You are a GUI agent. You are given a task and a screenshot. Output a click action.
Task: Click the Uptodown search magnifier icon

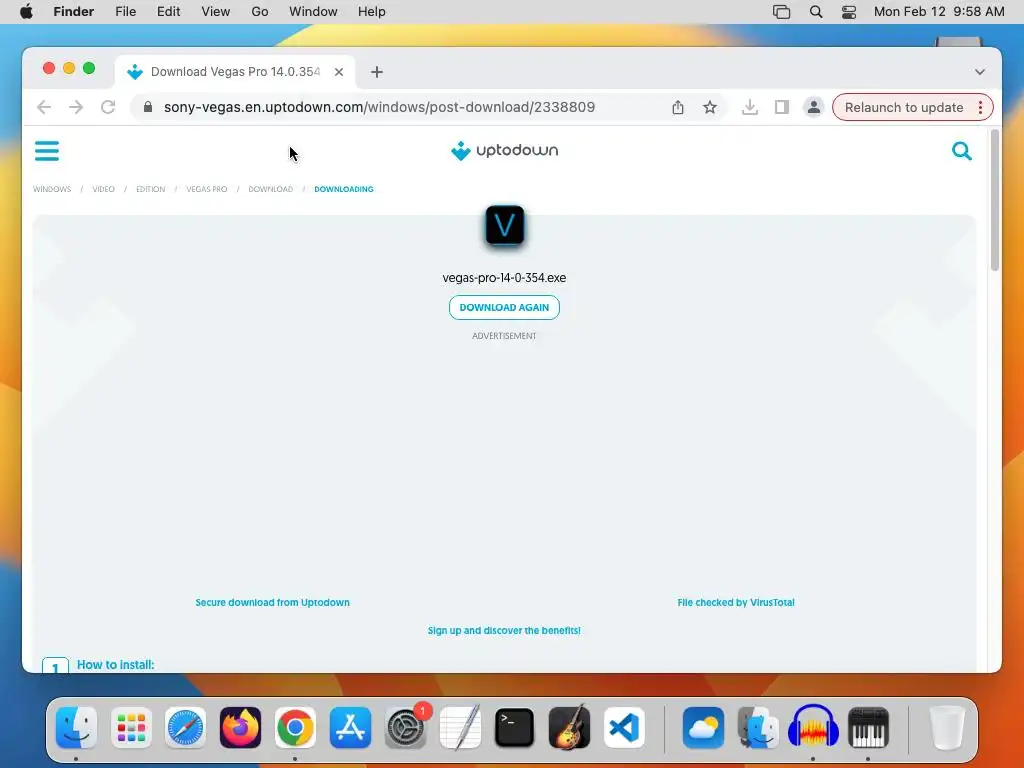point(961,151)
